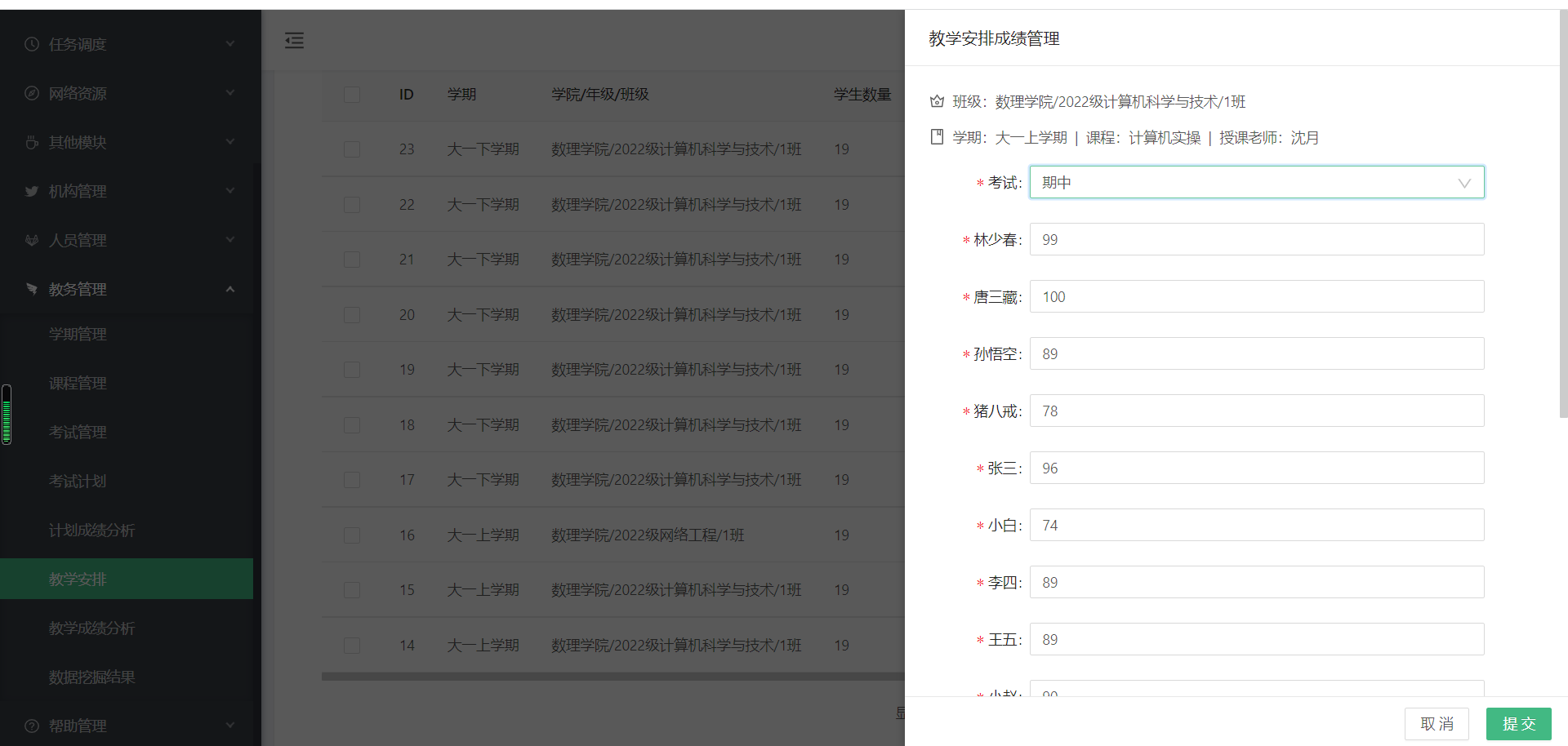Click the term book icon beside 学期
This screenshot has width=1568, height=746.
[x=937, y=137]
